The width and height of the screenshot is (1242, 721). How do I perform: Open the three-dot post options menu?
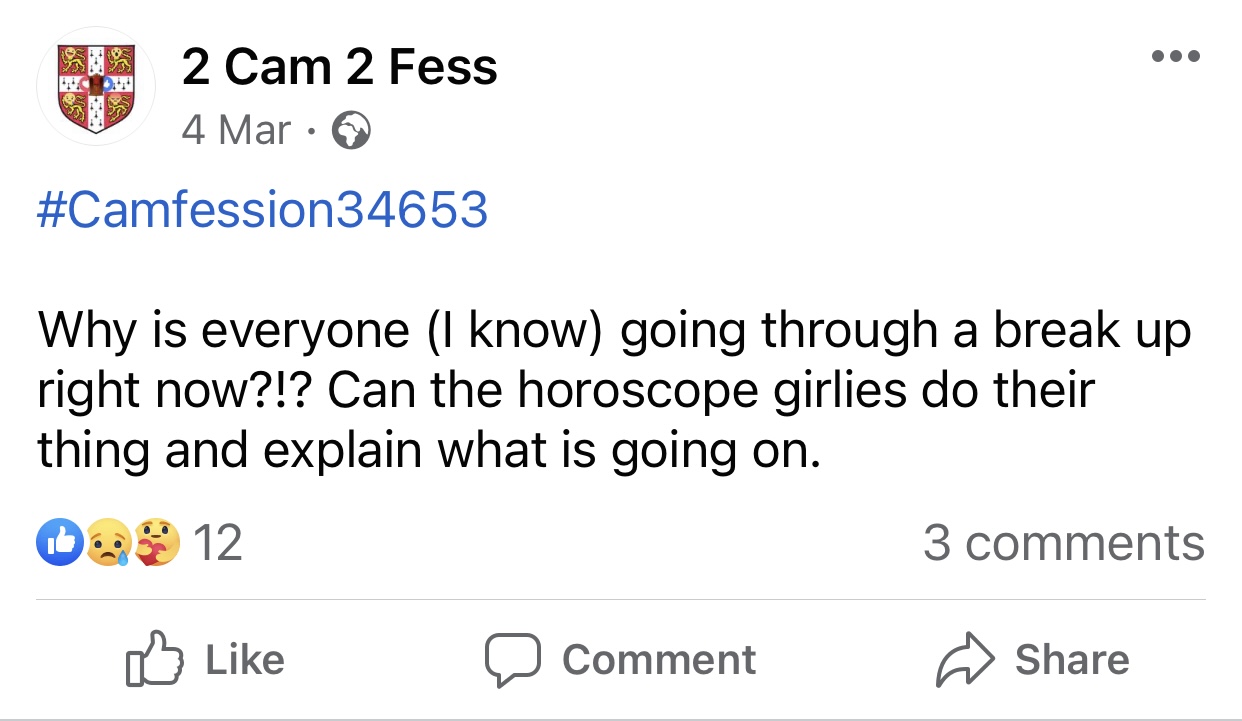1175,56
